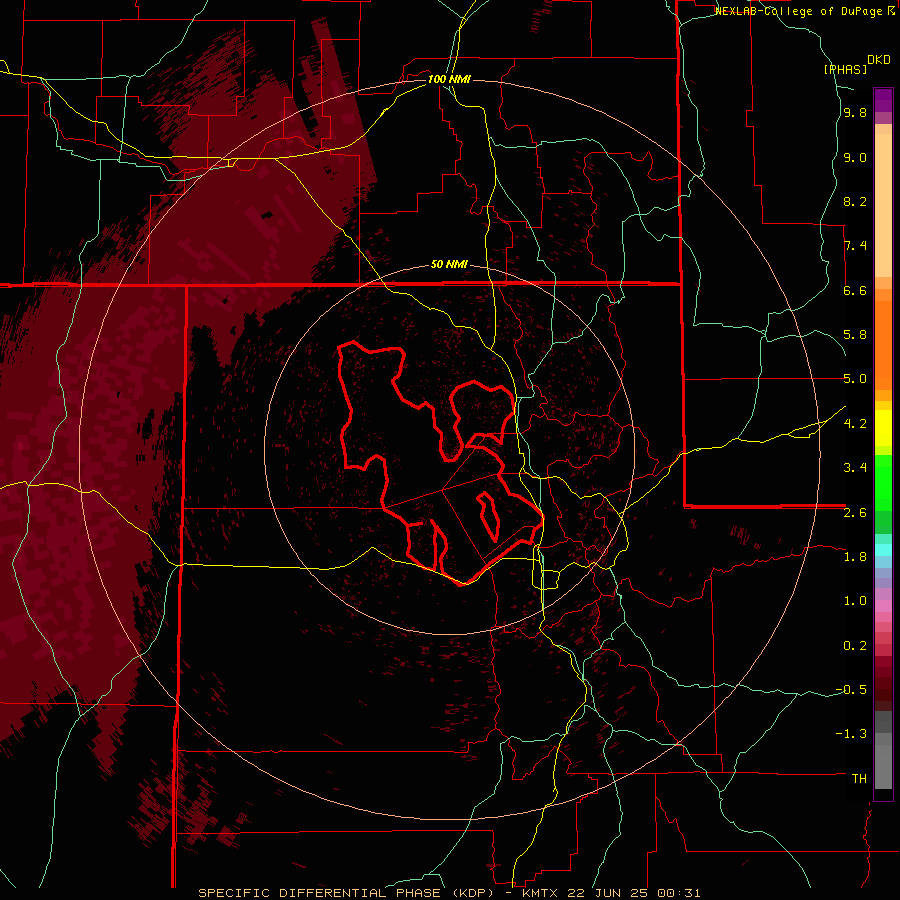The width and height of the screenshot is (900, 900).
Task: Click the cyan band of the color scale
Action: click(x=883, y=550)
